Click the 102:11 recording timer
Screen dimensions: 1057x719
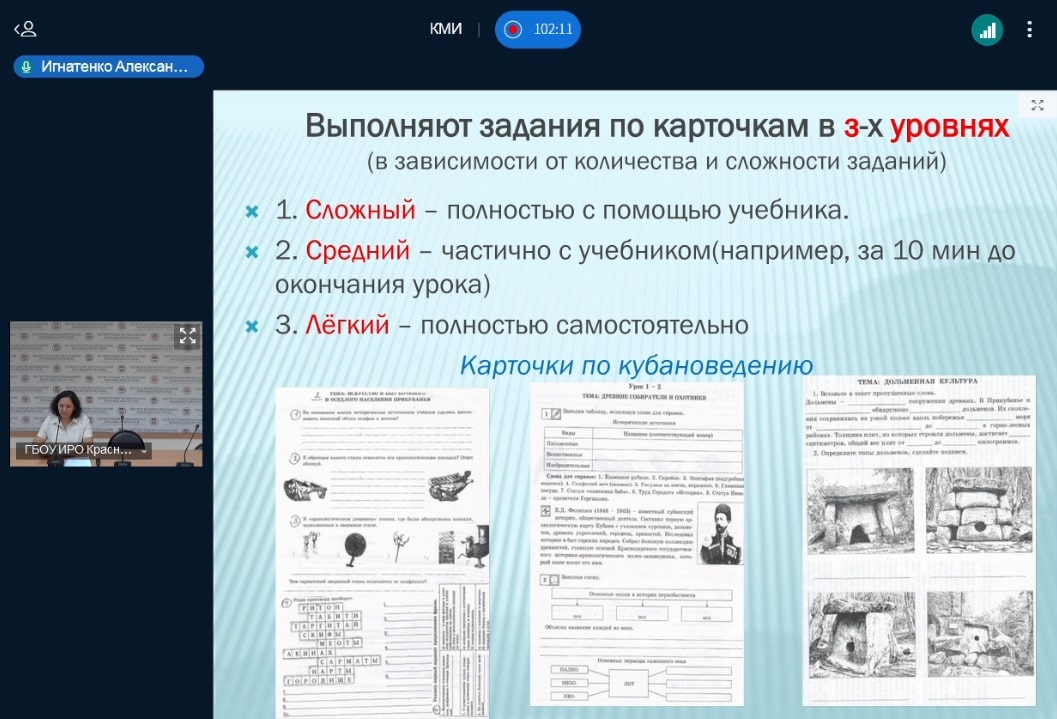coord(553,29)
